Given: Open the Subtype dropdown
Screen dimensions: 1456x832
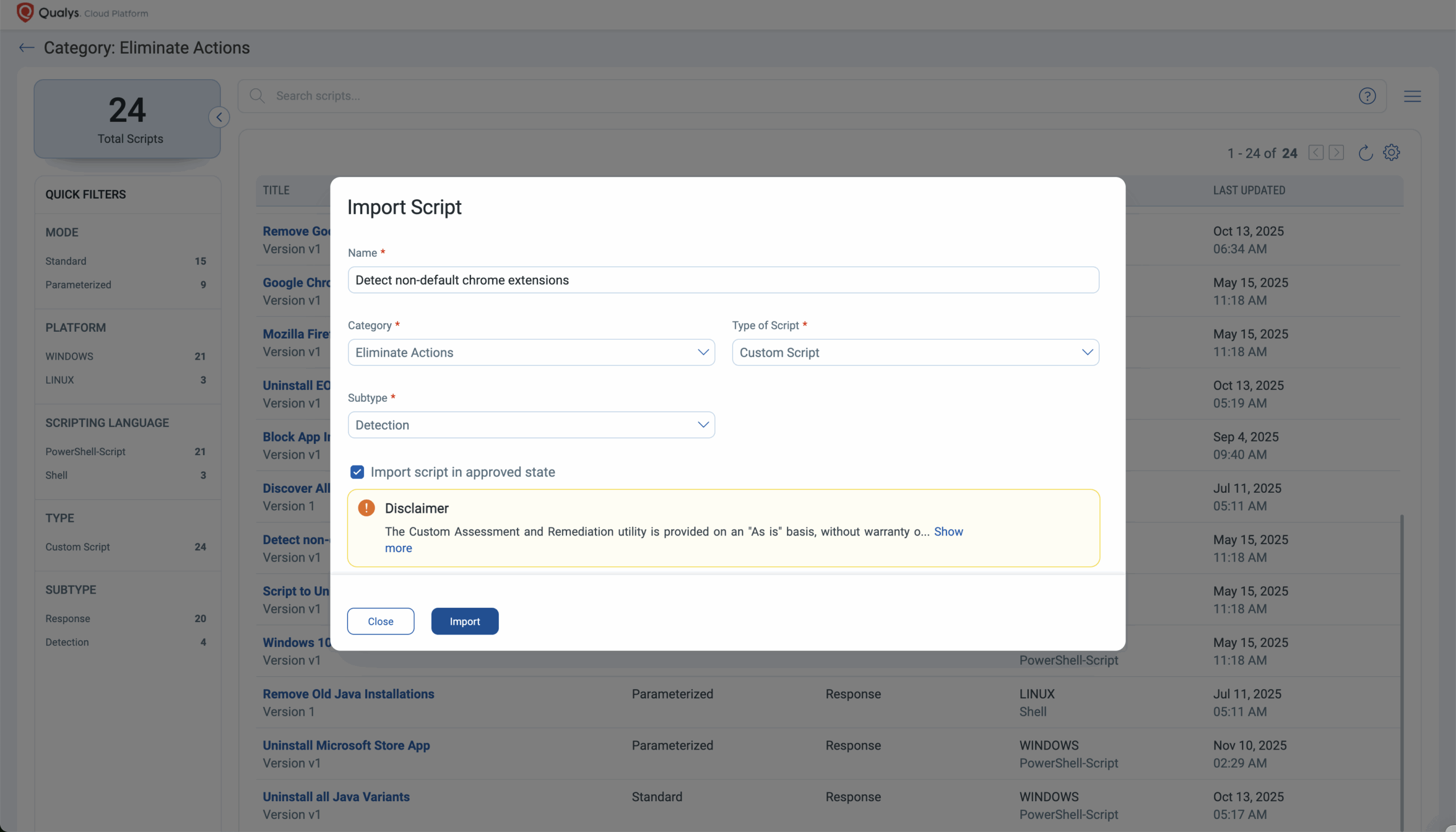Looking at the screenshot, I should tap(531, 425).
